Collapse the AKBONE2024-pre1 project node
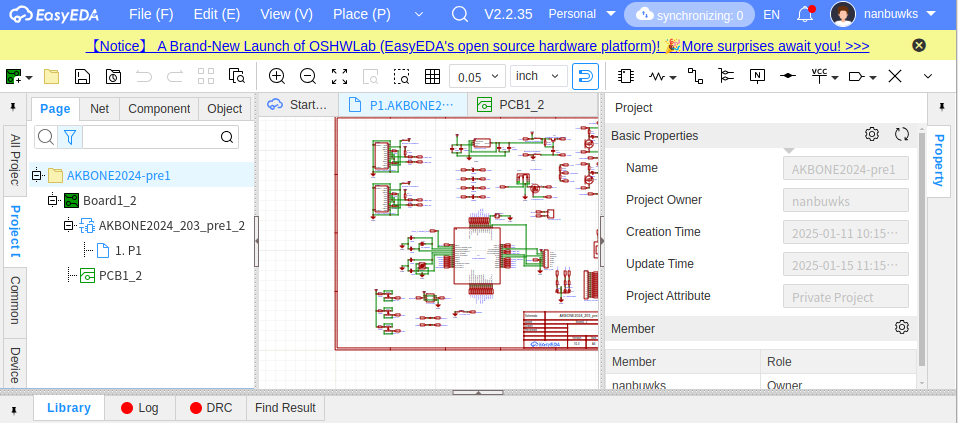958x423 pixels. click(38, 176)
